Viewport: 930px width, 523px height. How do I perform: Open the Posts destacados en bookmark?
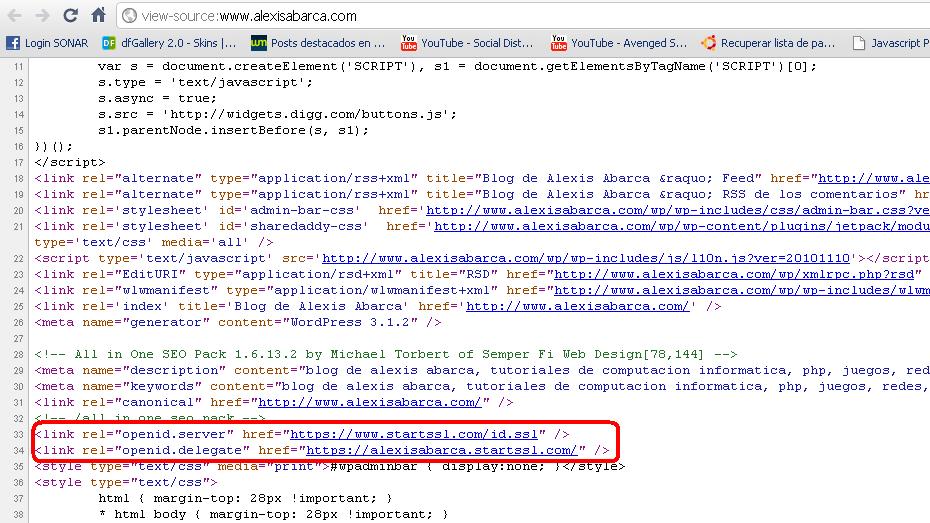318,43
